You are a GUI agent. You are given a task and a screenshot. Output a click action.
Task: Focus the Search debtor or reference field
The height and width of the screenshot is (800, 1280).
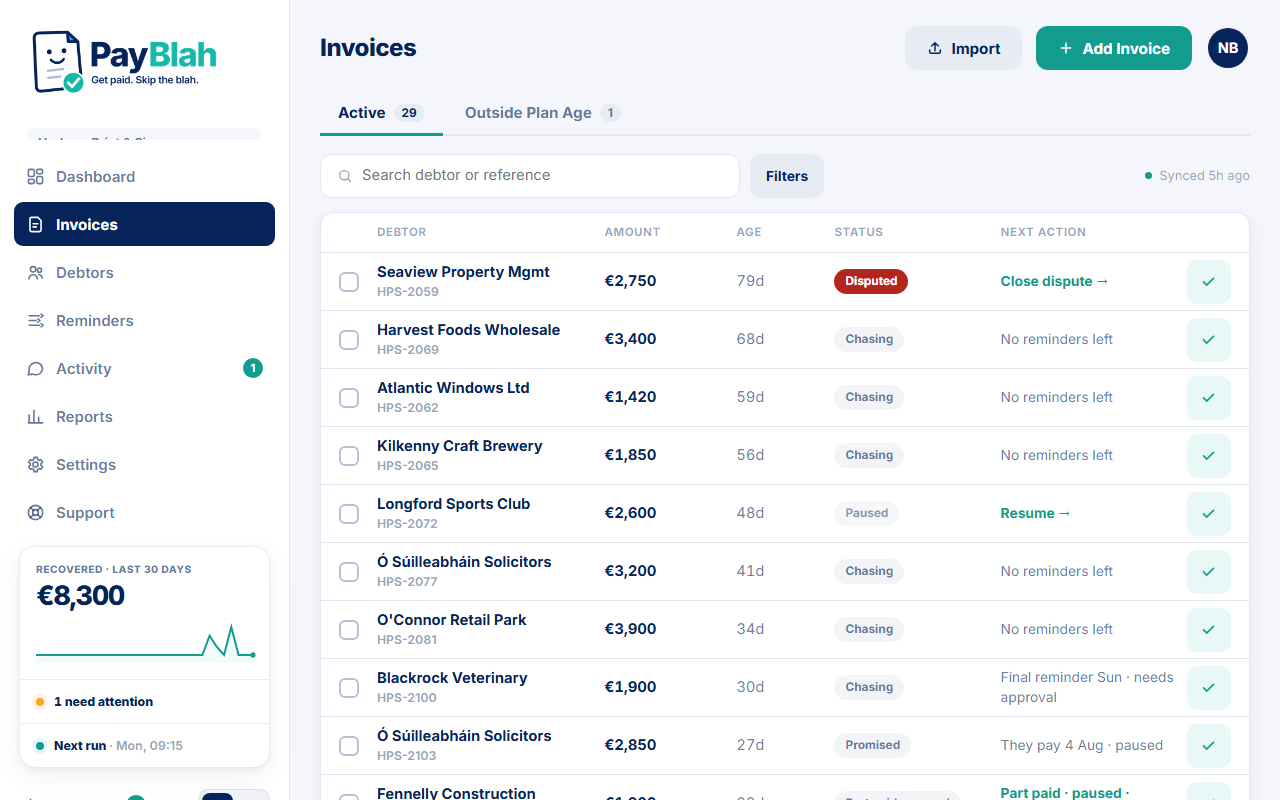pyautogui.click(x=530, y=176)
